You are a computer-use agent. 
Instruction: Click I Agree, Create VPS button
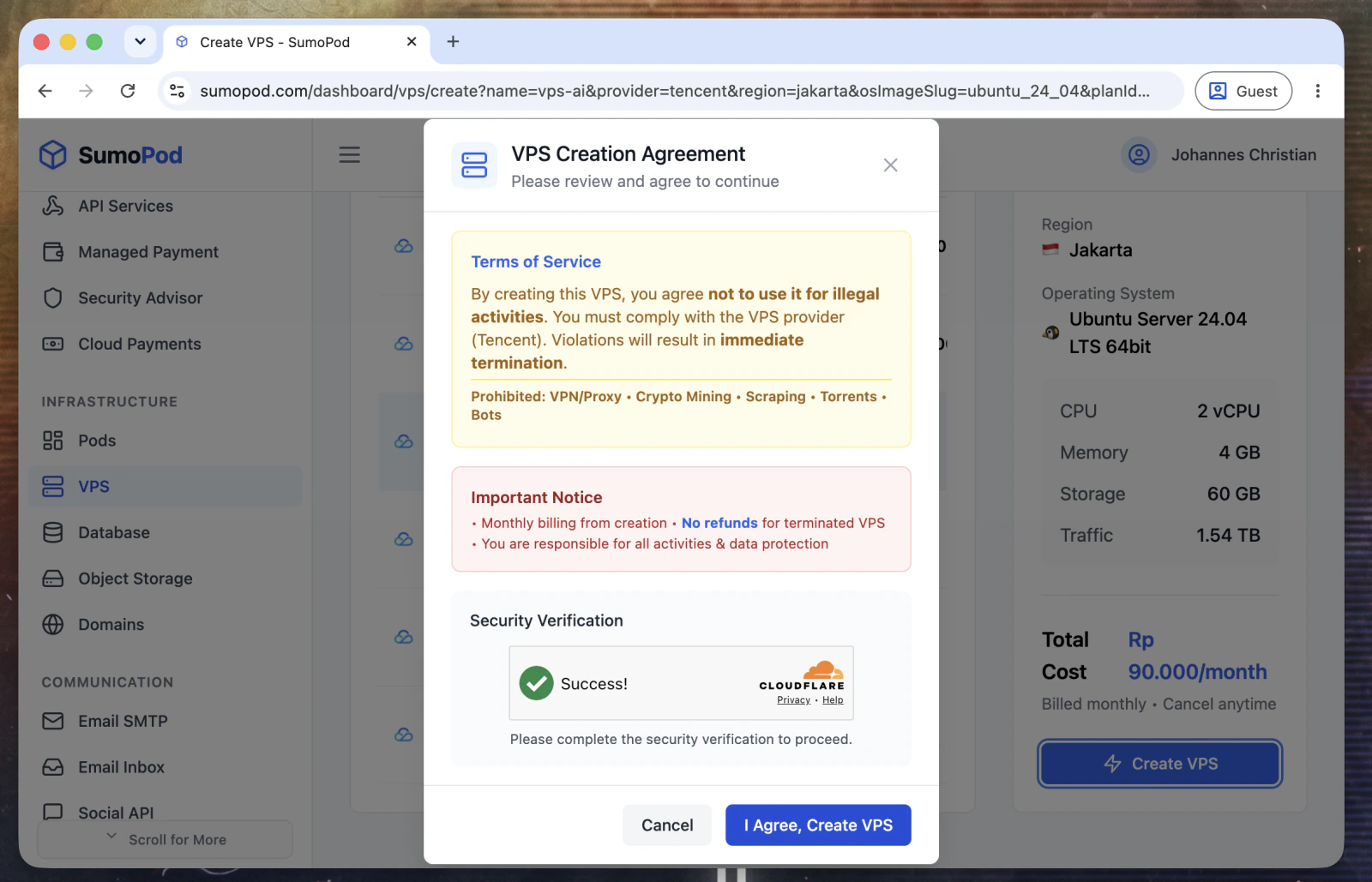[x=818, y=825]
